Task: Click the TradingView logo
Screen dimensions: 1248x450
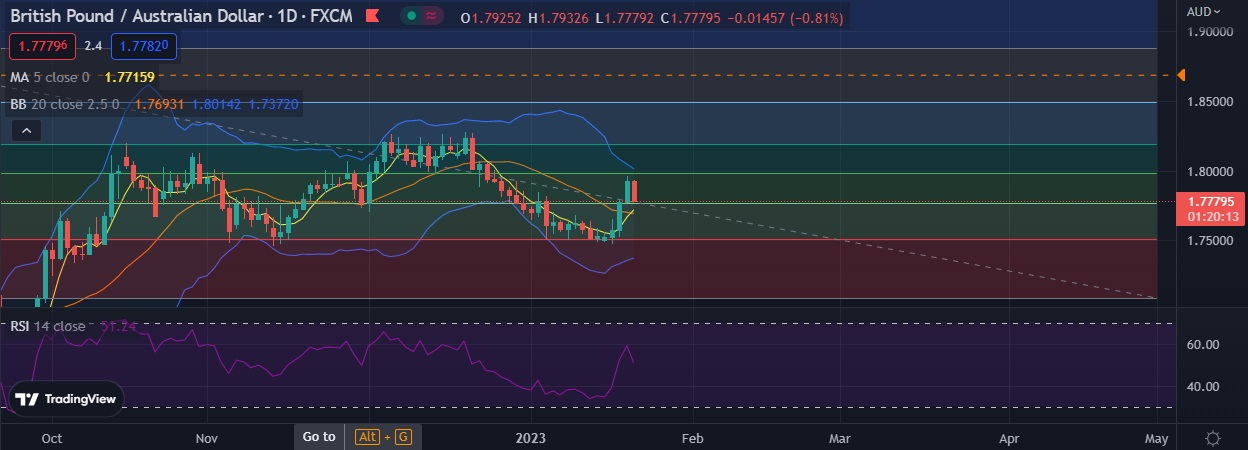Action: [x=68, y=399]
